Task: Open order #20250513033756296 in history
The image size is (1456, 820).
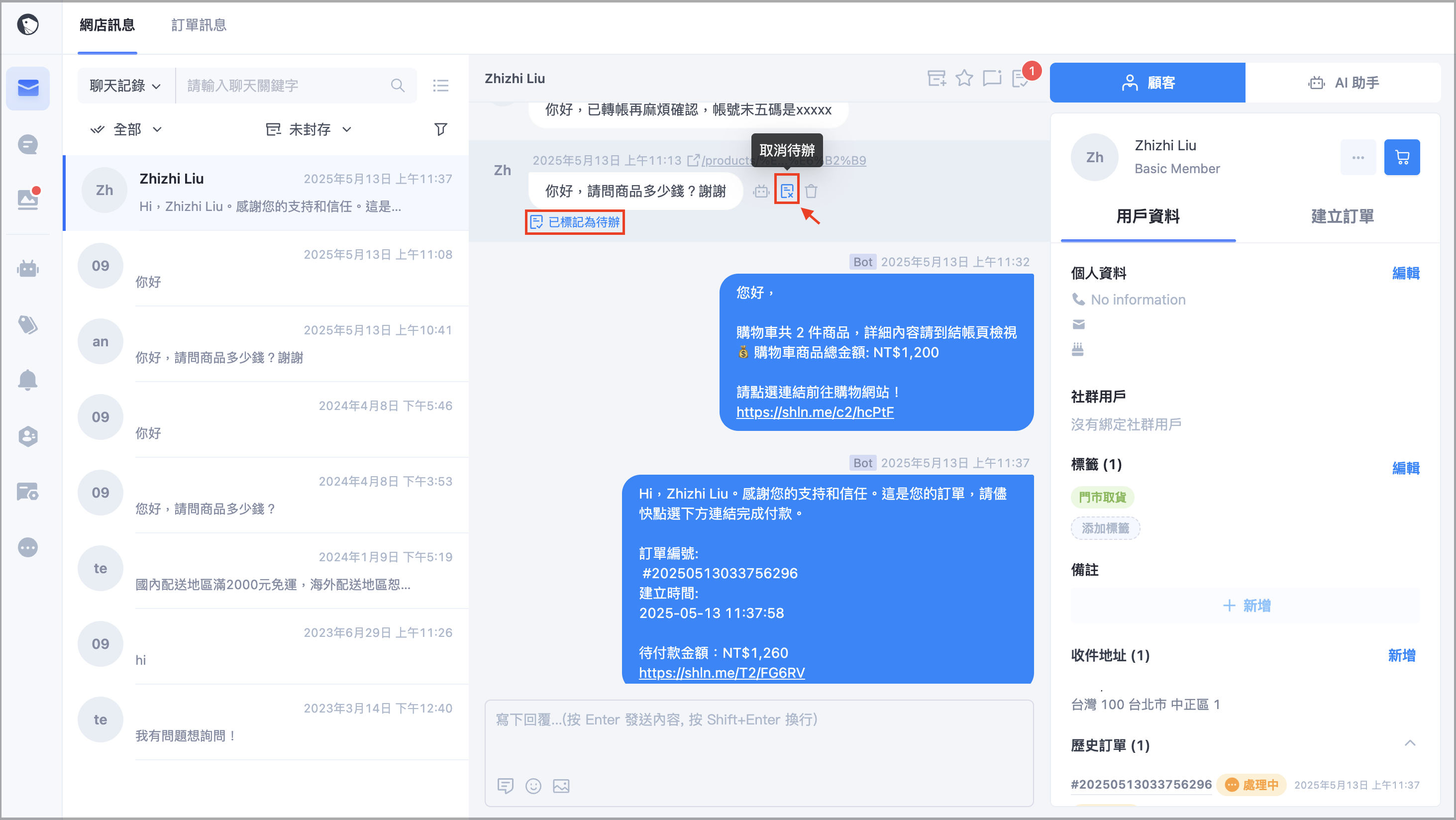Action: pyautogui.click(x=1141, y=784)
